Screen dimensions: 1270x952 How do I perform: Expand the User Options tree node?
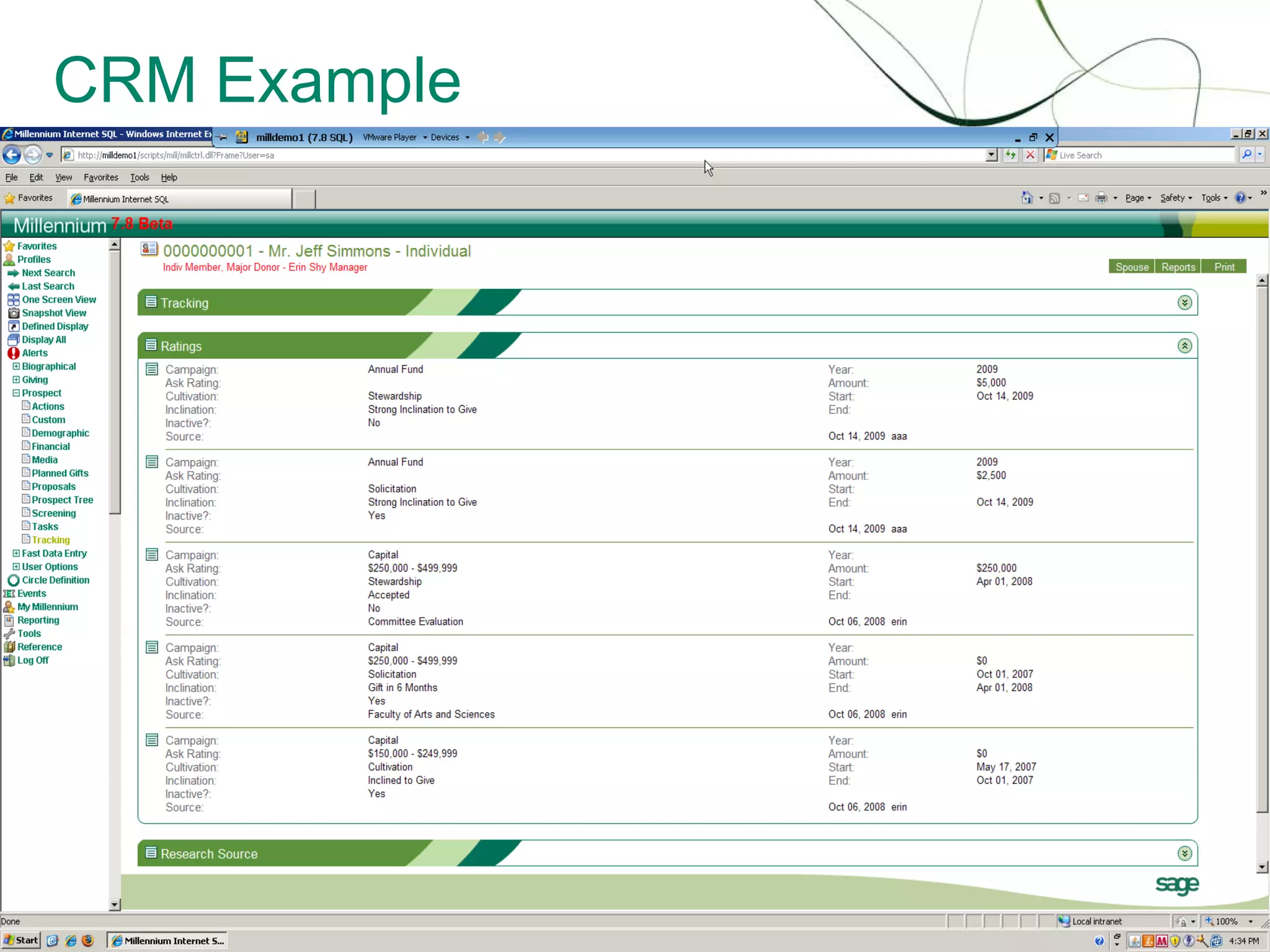click(x=16, y=567)
